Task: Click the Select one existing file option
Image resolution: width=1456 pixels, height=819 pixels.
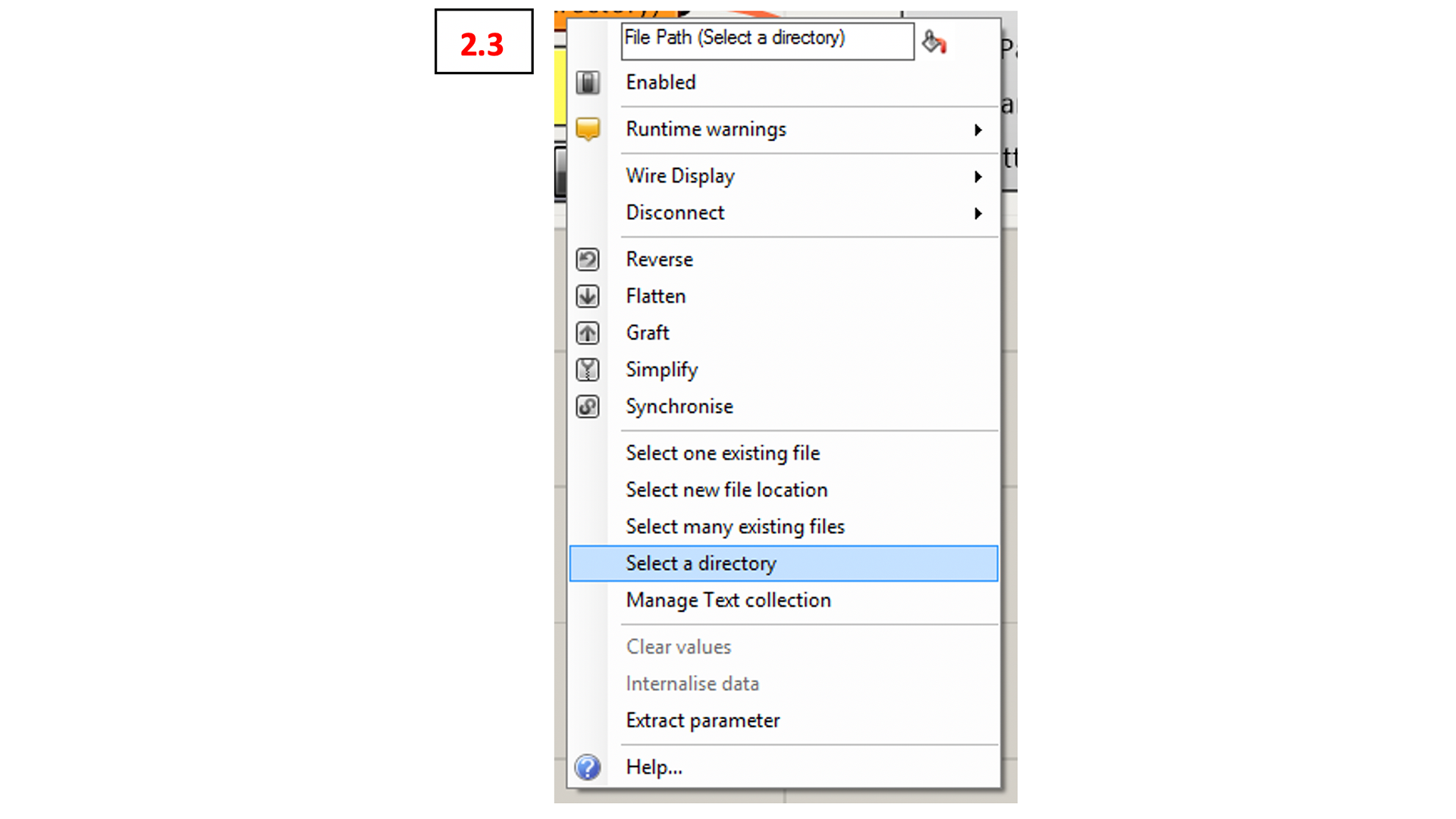Action: pyautogui.click(x=722, y=453)
